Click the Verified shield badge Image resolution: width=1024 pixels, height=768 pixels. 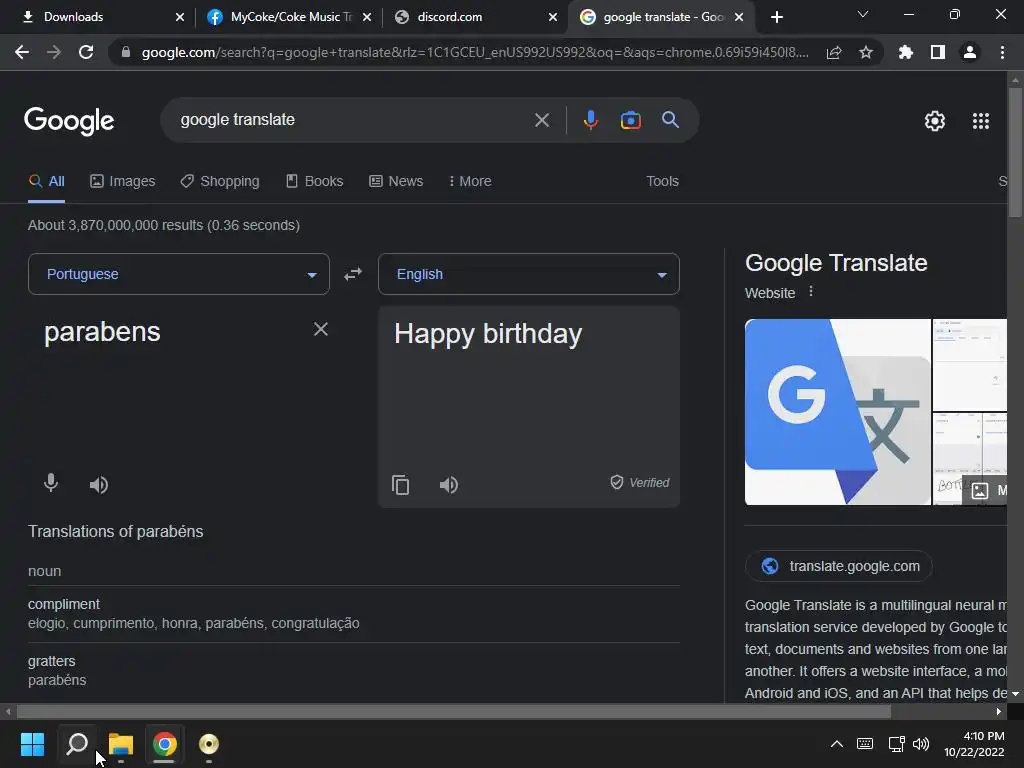pyautogui.click(x=639, y=483)
